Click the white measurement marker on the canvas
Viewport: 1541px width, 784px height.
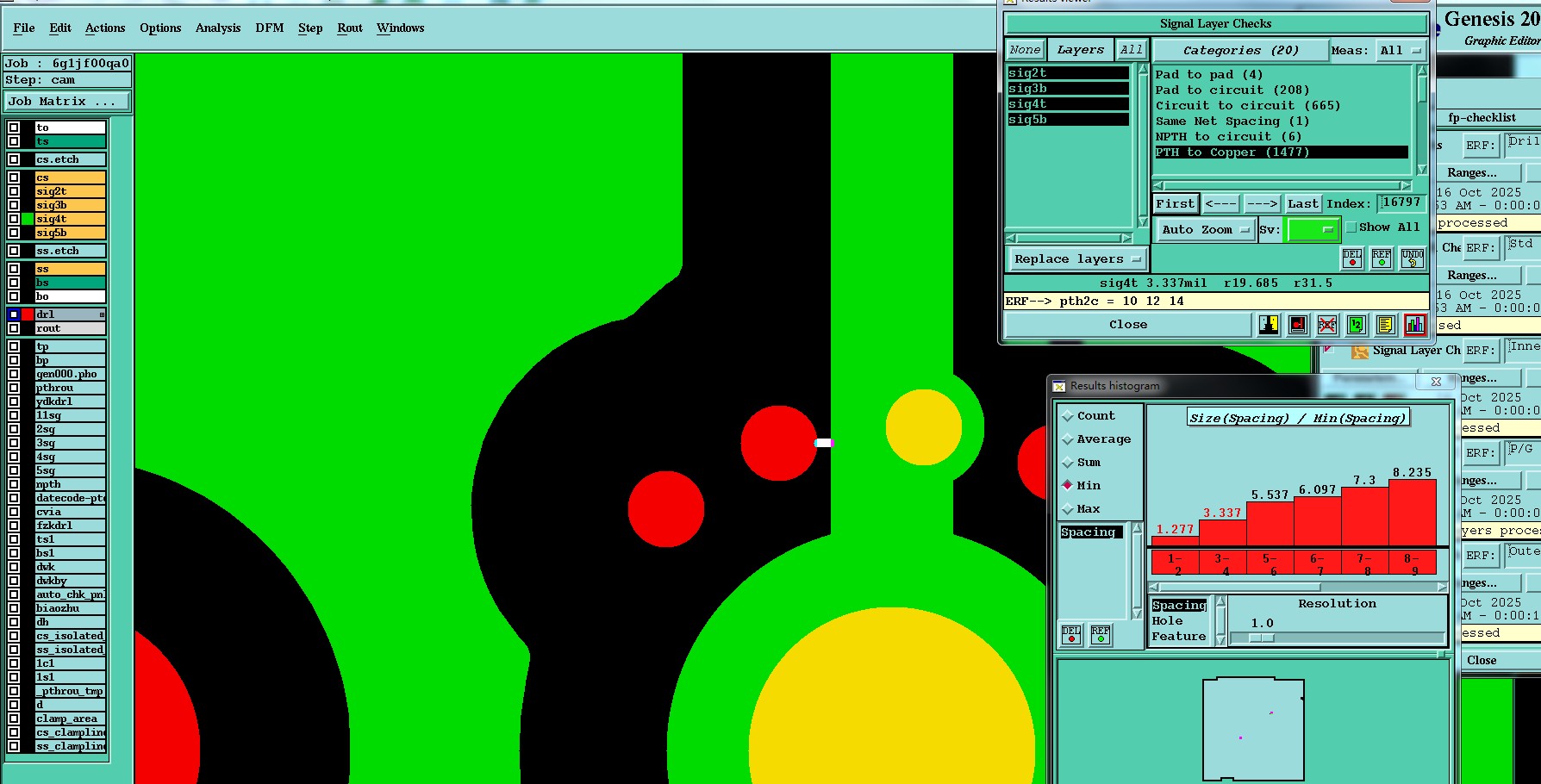(x=824, y=443)
